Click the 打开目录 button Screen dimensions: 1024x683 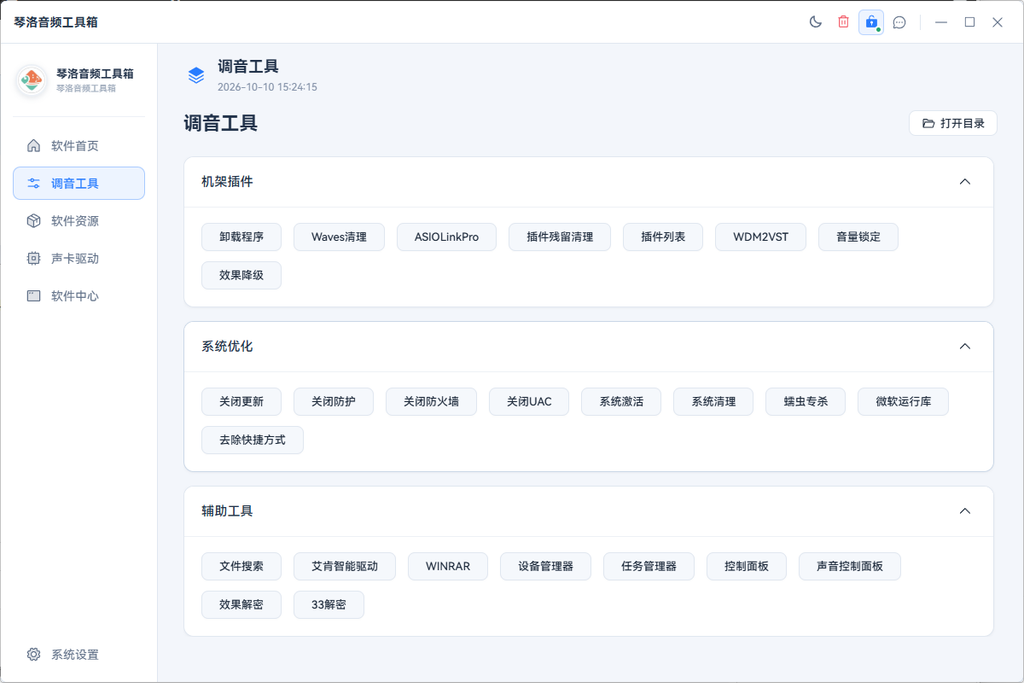pyautogui.click(x=953, y=123)
